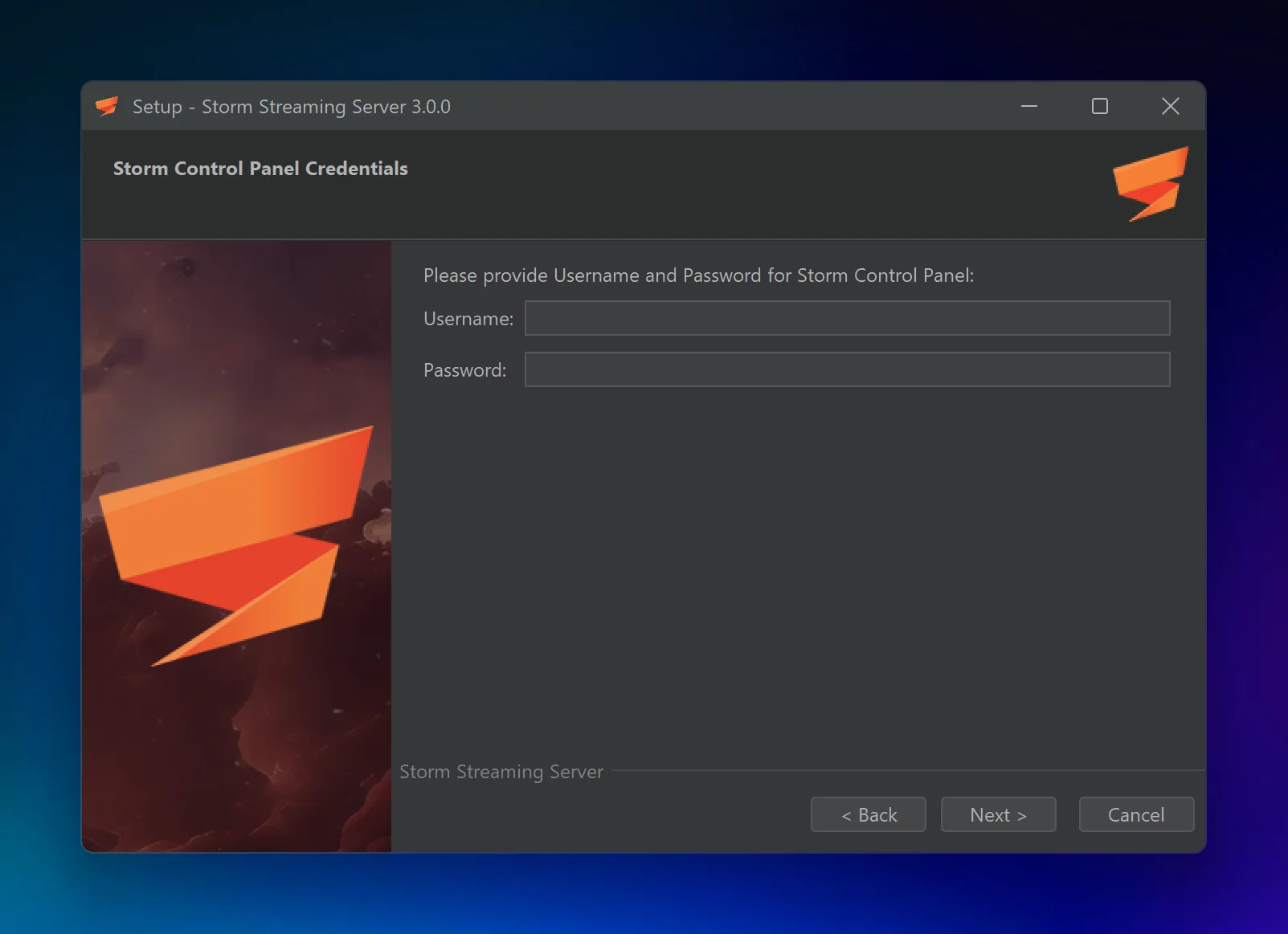Click the credentials instruction sentence
Screen dimensions: 1288x934
[x=698, y=275]
